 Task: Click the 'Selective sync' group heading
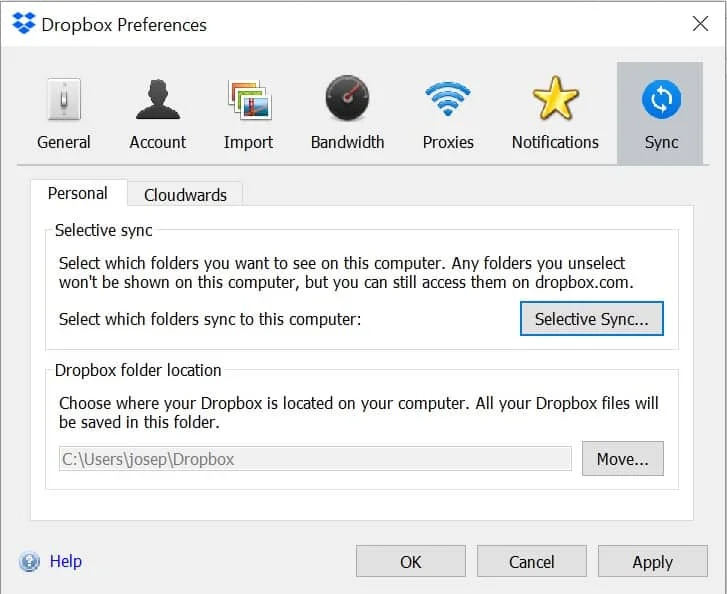tap(103, 230)
